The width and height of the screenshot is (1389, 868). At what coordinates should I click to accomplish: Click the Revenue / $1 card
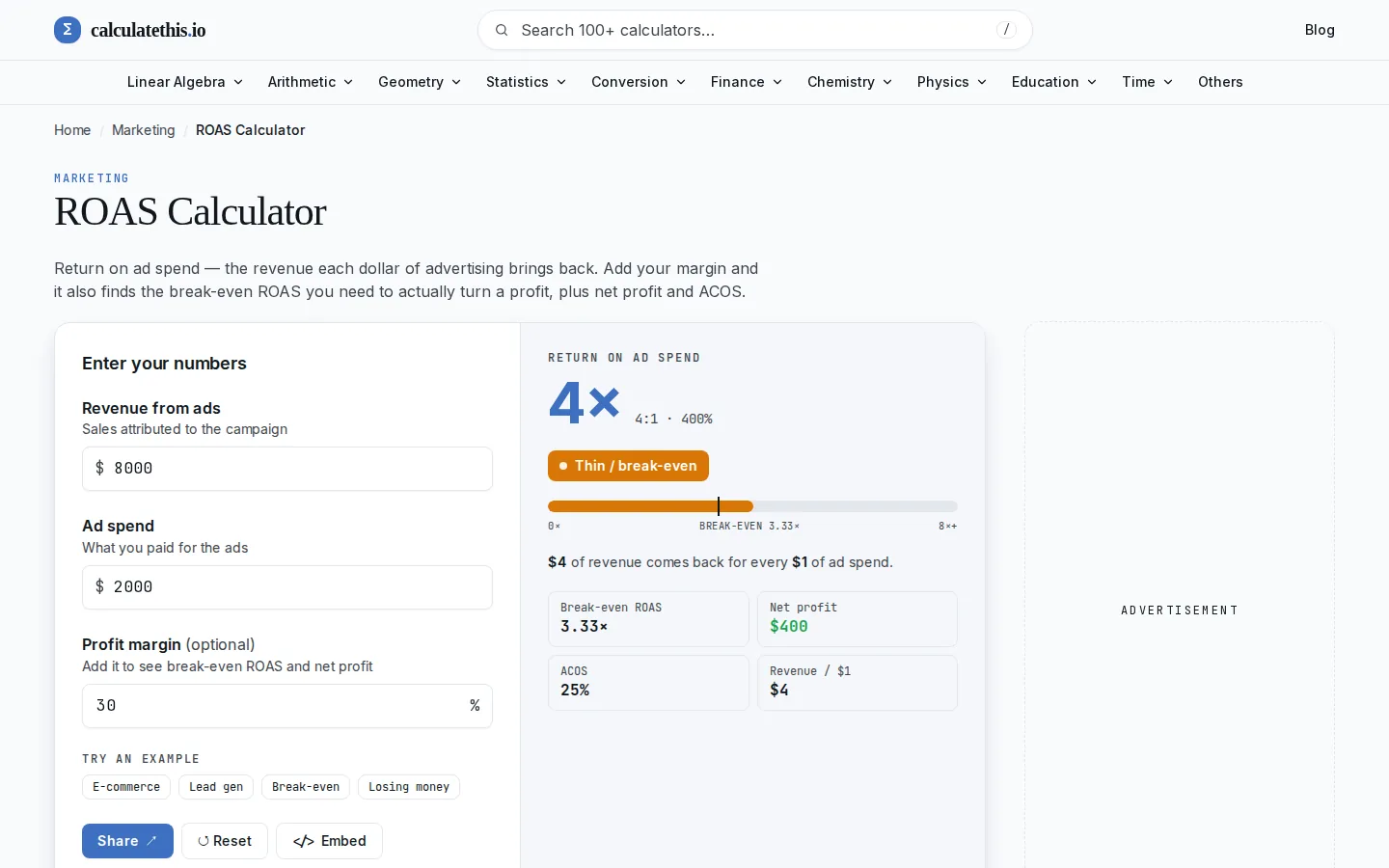(858, 683)
